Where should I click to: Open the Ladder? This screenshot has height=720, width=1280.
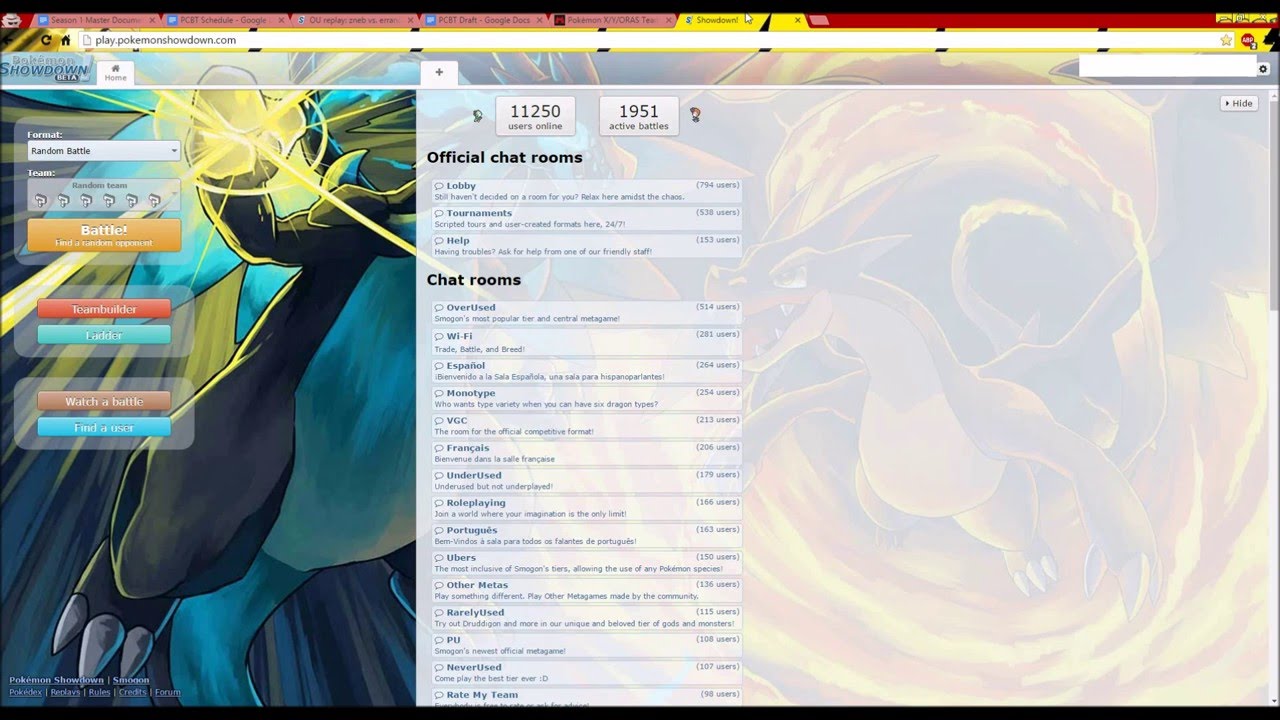click(104, 335)
